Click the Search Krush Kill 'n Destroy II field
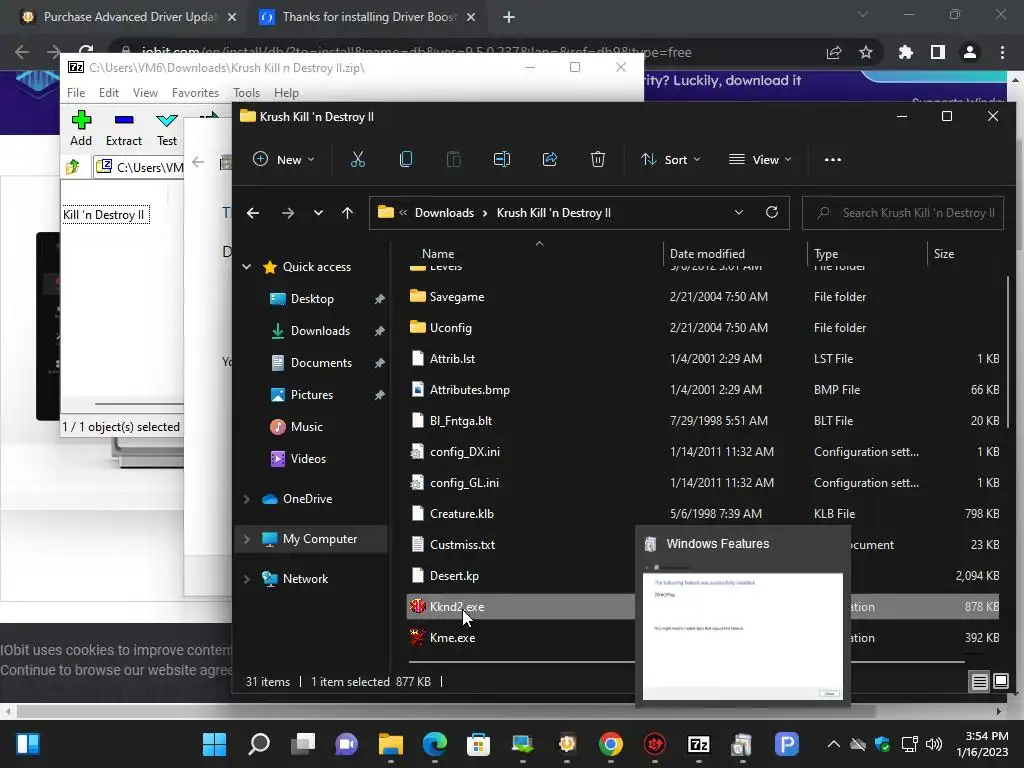1024x768 pixels. 903,213
